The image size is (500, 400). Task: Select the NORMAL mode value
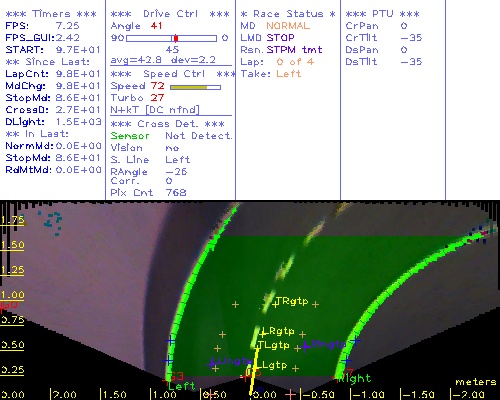click(288, 26)
